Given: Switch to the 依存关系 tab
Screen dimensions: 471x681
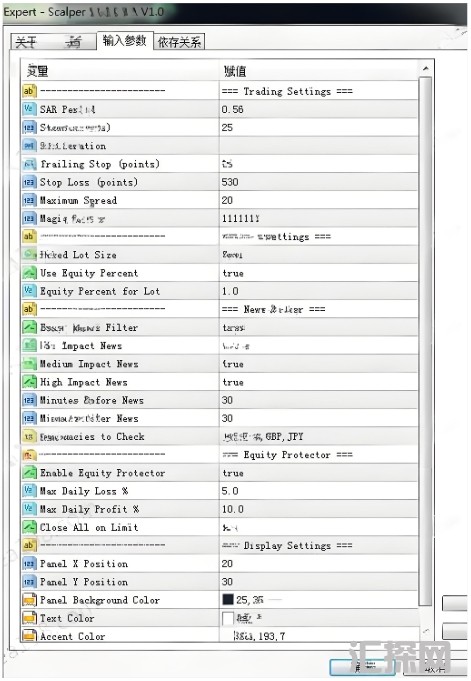Looking at the screenshot, I should 179,42.
